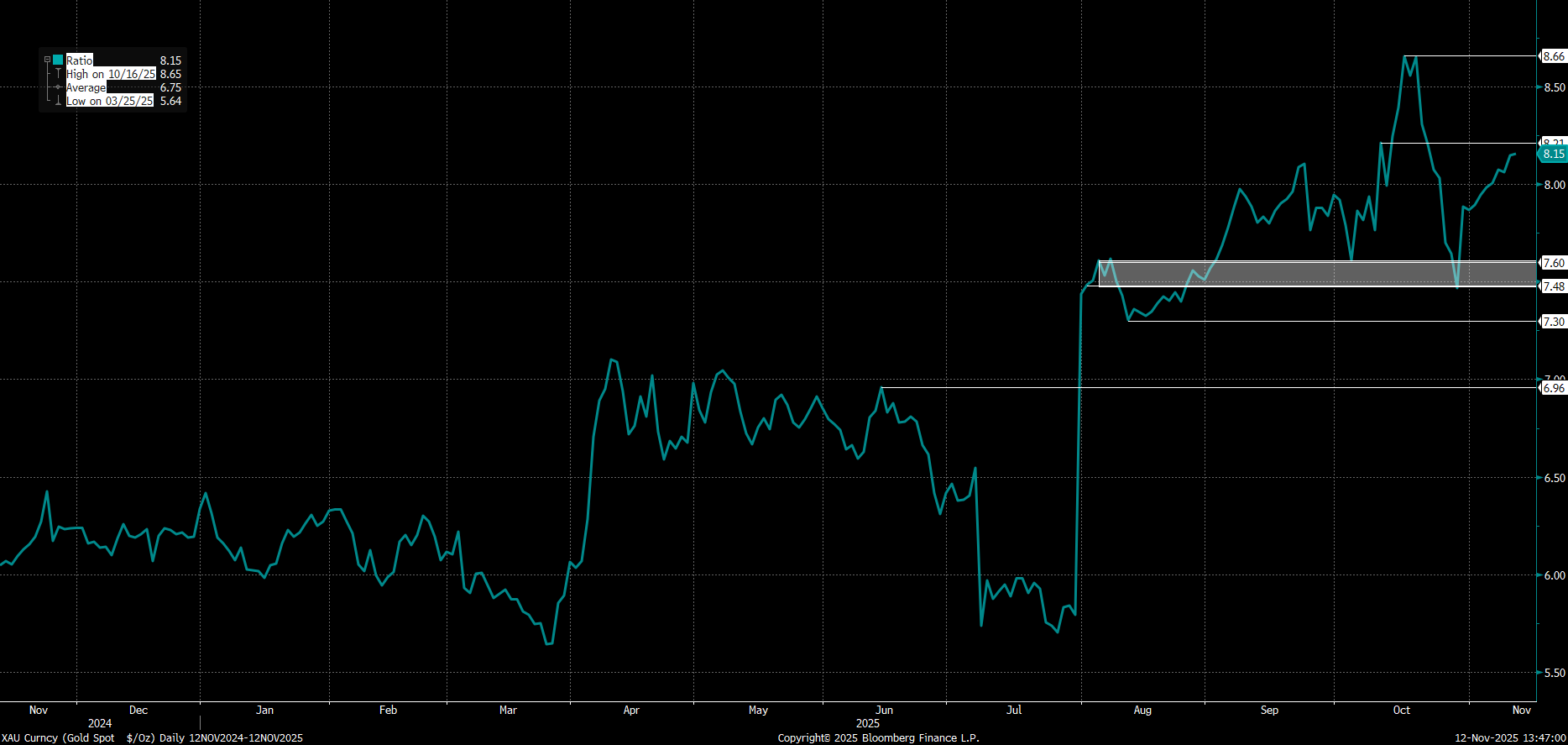Click the Daily date range text
Image resolution: width=1568 pixels, height=745 pixels.
(x=231, y=737)
